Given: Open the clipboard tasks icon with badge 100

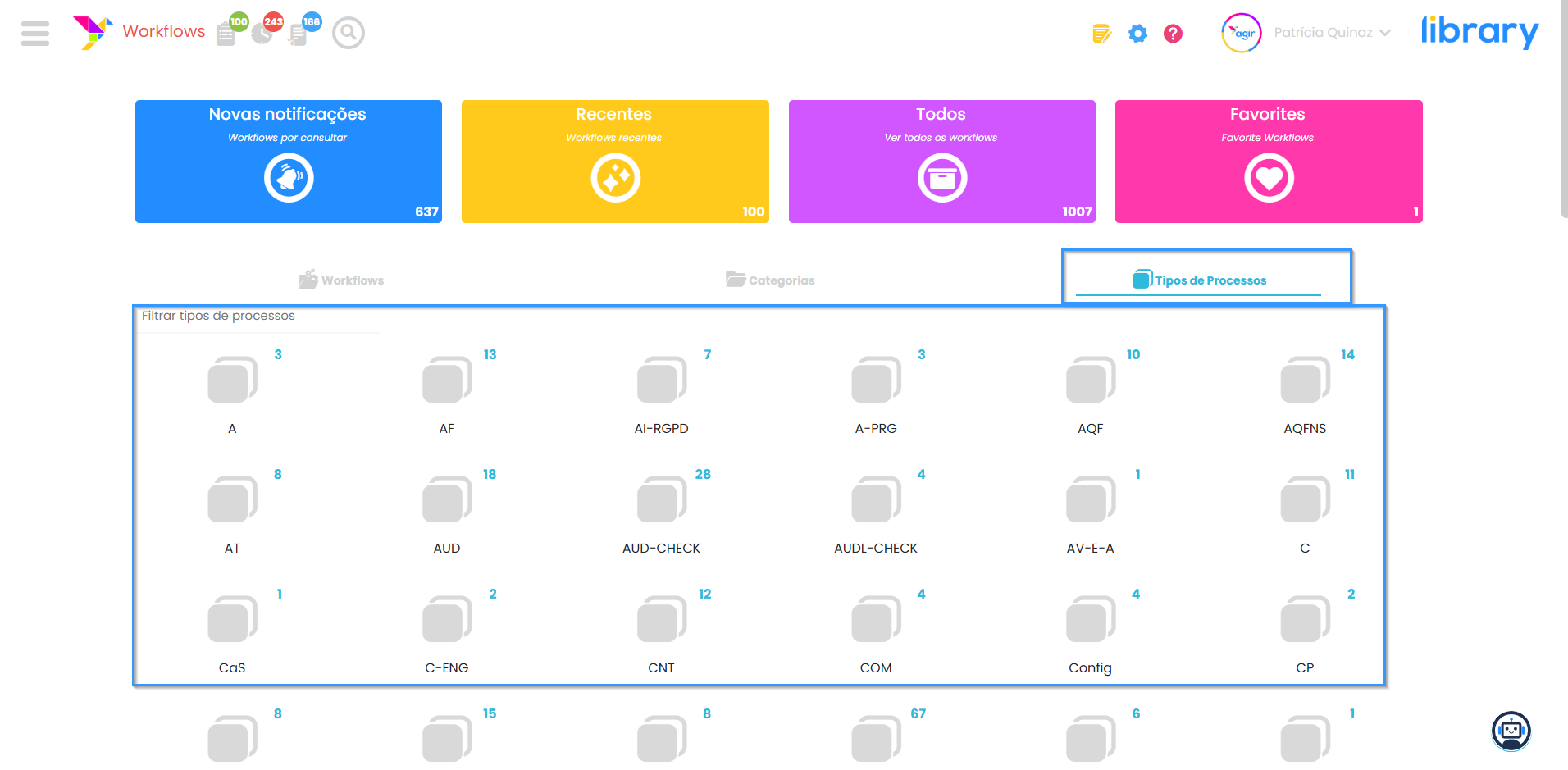Looking at the screenshot, I should (x=226, y=34).
